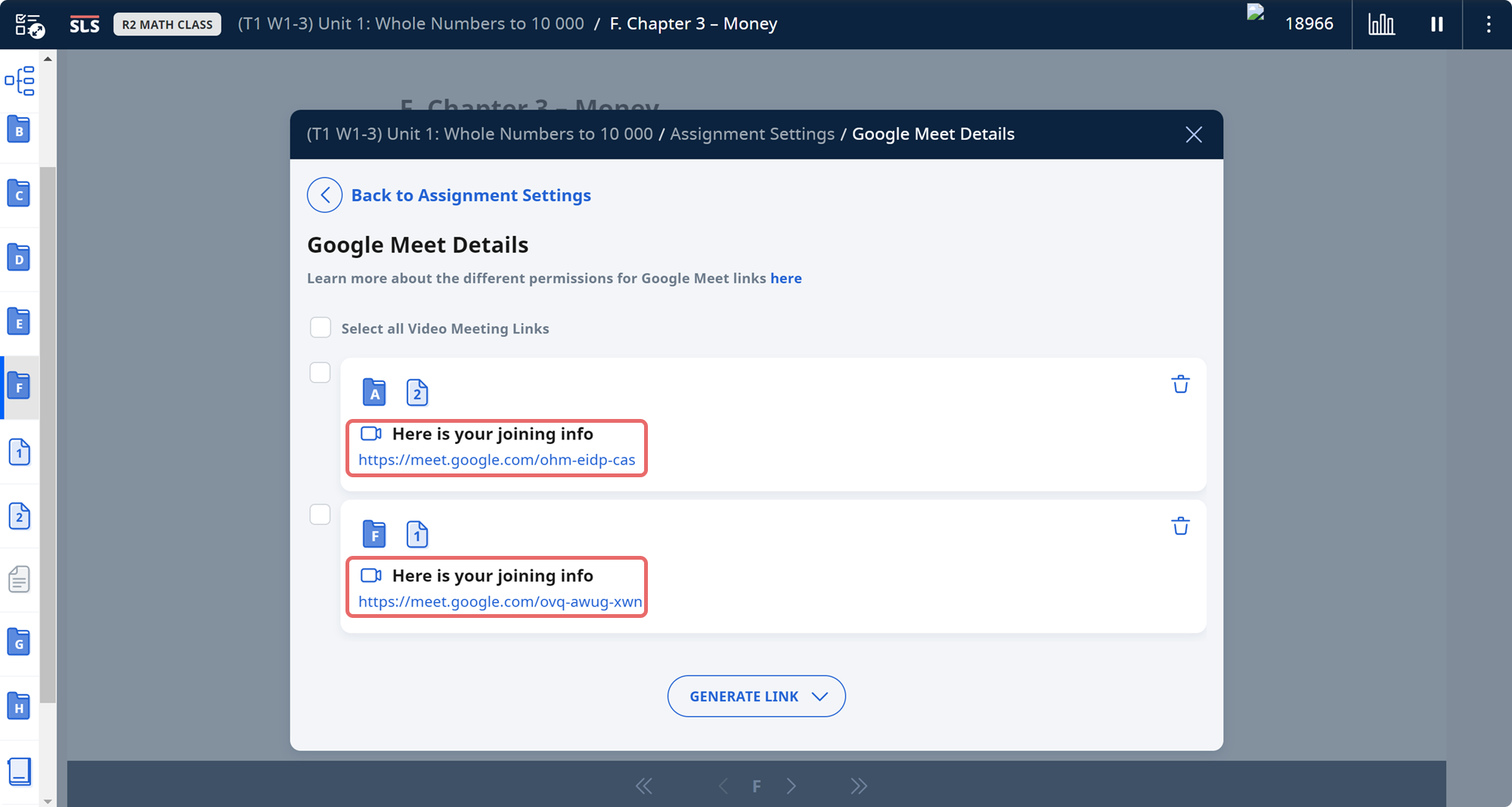
Task: Open the text document page in the sidebar
Action: point(19,580)
